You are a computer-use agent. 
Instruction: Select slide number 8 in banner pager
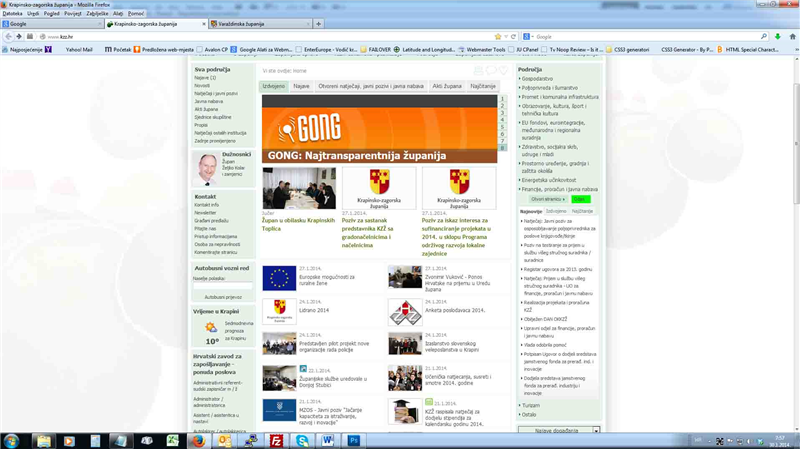coord(503,147)
